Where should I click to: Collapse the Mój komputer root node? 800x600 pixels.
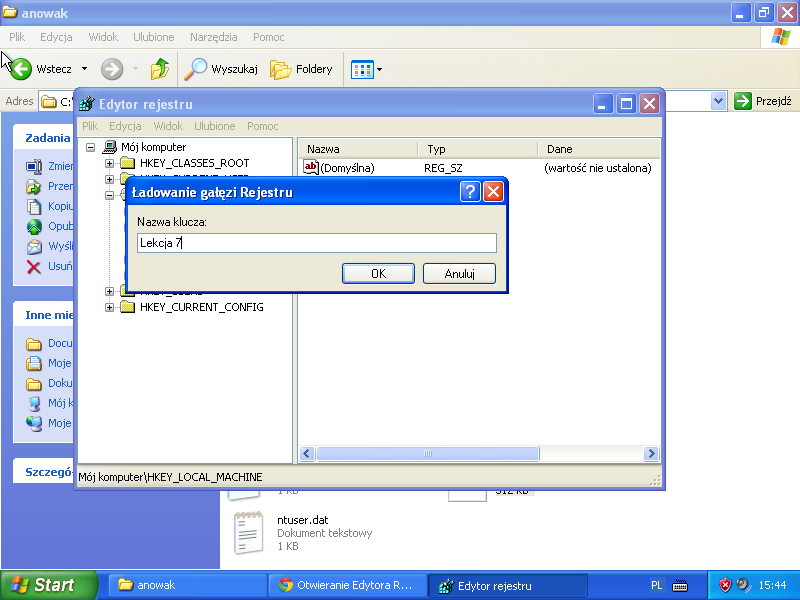point(91,147)
